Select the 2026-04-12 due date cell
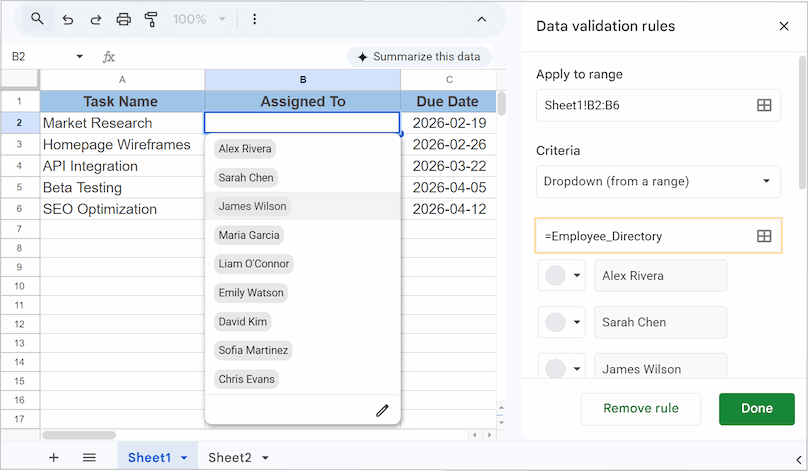Screen dimensions: 808x471 (448, 209)
